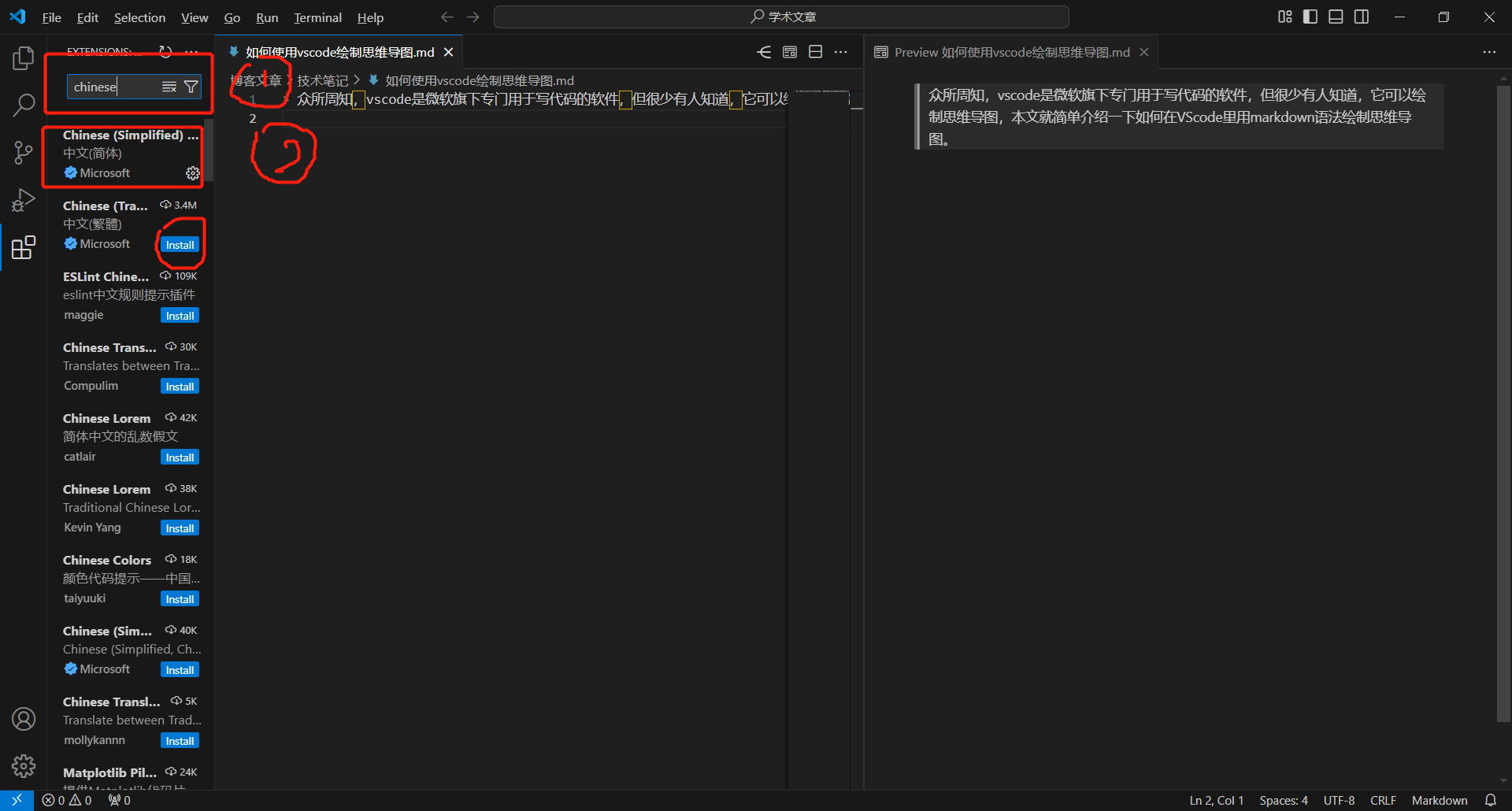Screen dimensions: 1512x811
Task: Open the Go menu
Action: [232, 17]
